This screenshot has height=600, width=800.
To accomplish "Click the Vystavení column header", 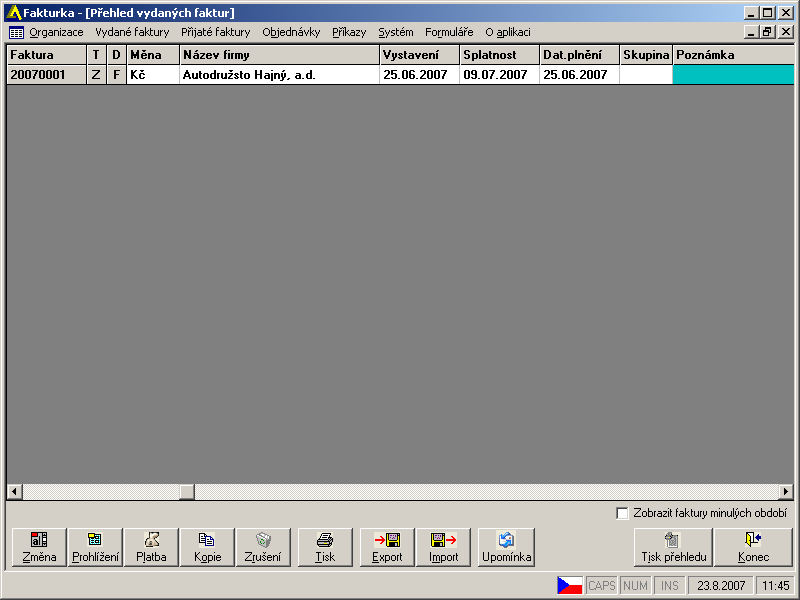I will pos(419,55).
